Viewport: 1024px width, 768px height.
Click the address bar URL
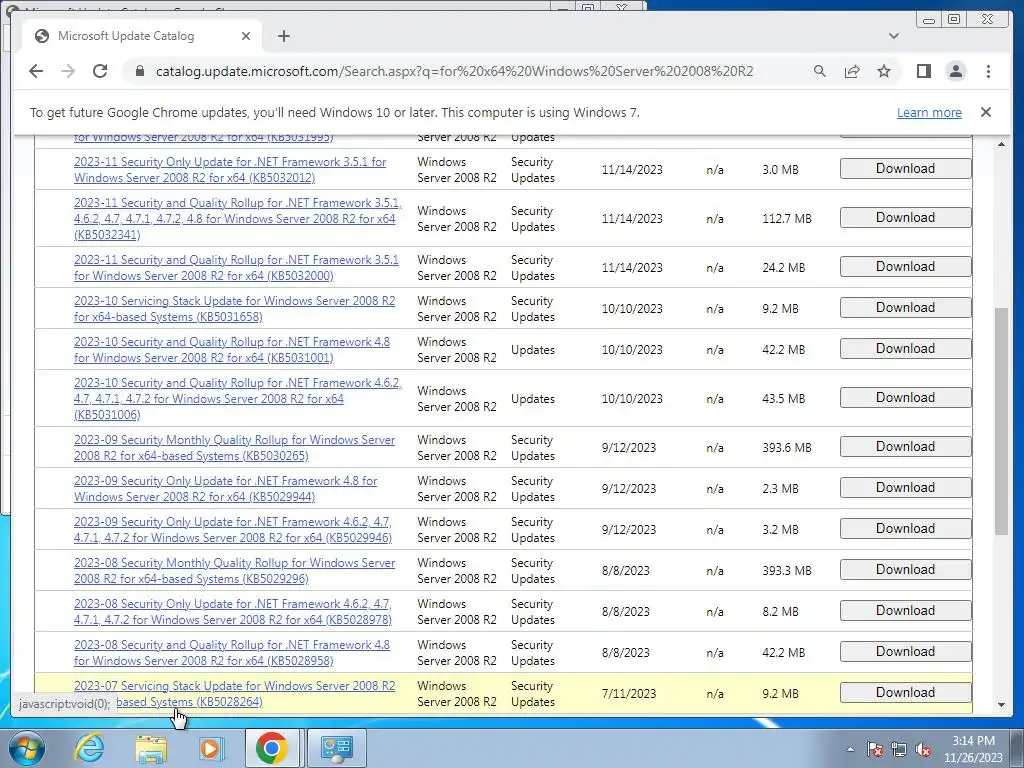tap(455, 71)
